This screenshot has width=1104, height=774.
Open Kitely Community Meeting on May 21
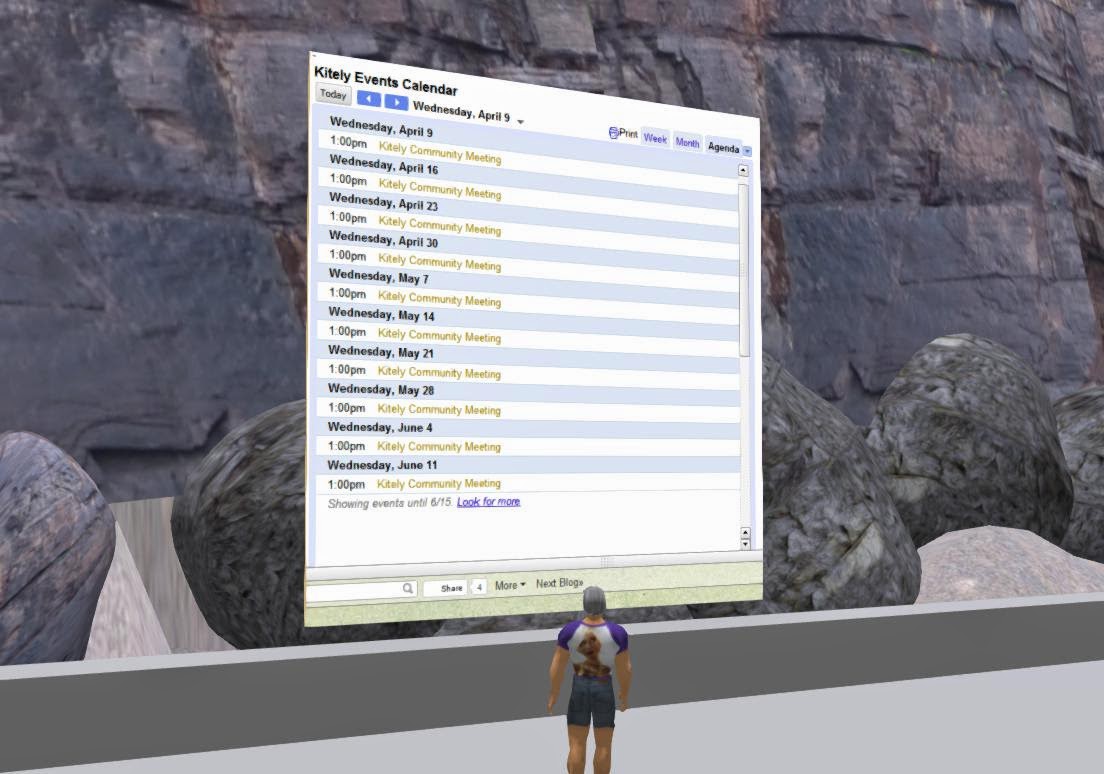coord(439,372)
